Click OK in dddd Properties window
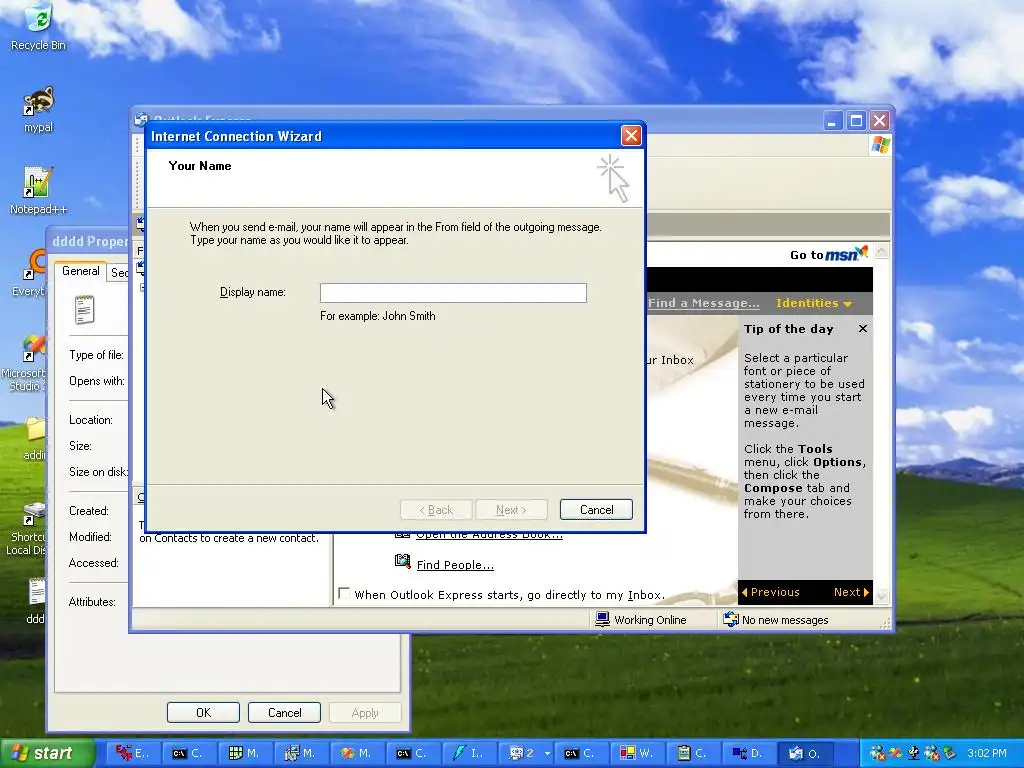 [x=203, y=712]
